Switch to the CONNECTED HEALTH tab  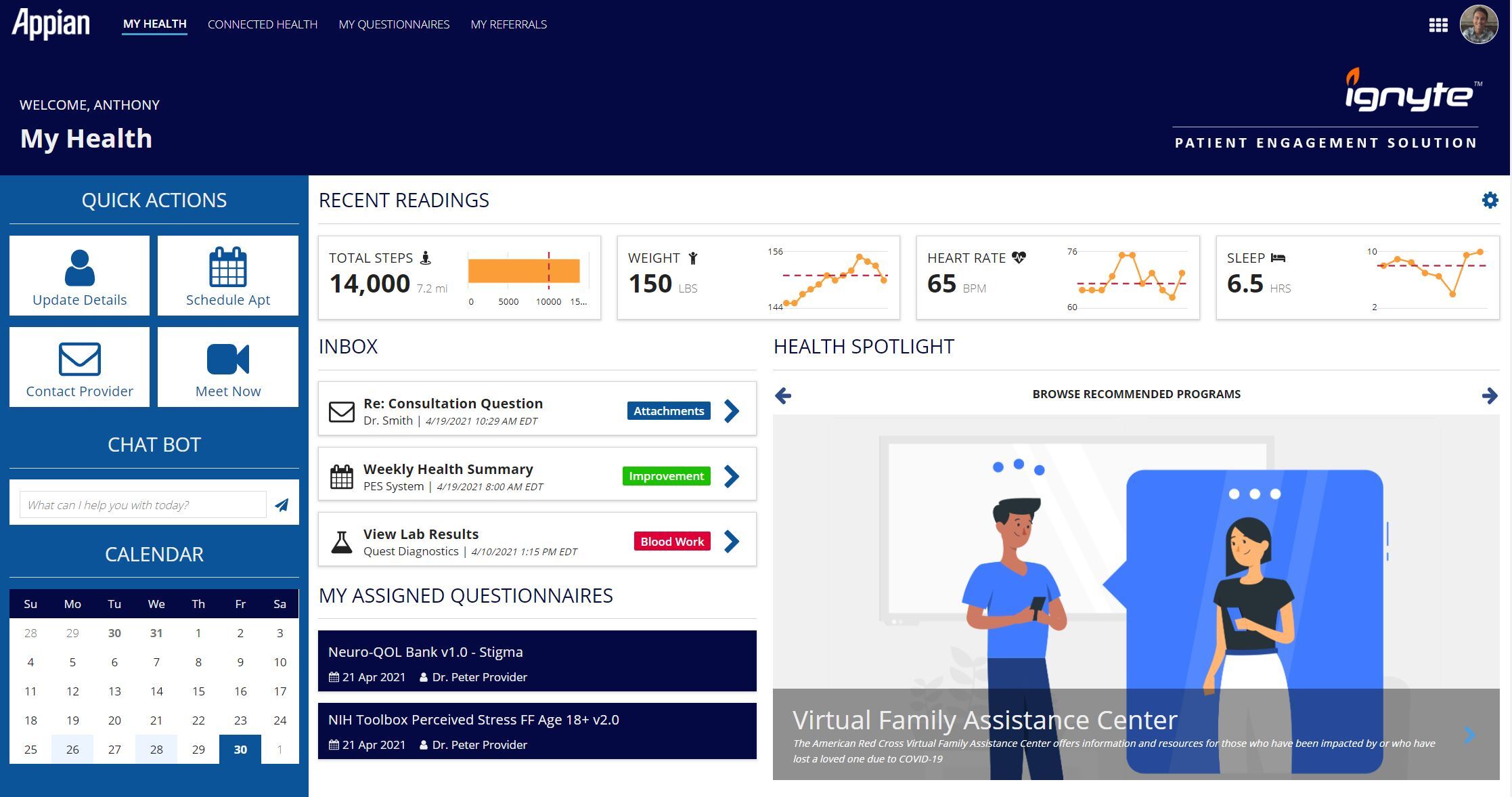[263, 24]
